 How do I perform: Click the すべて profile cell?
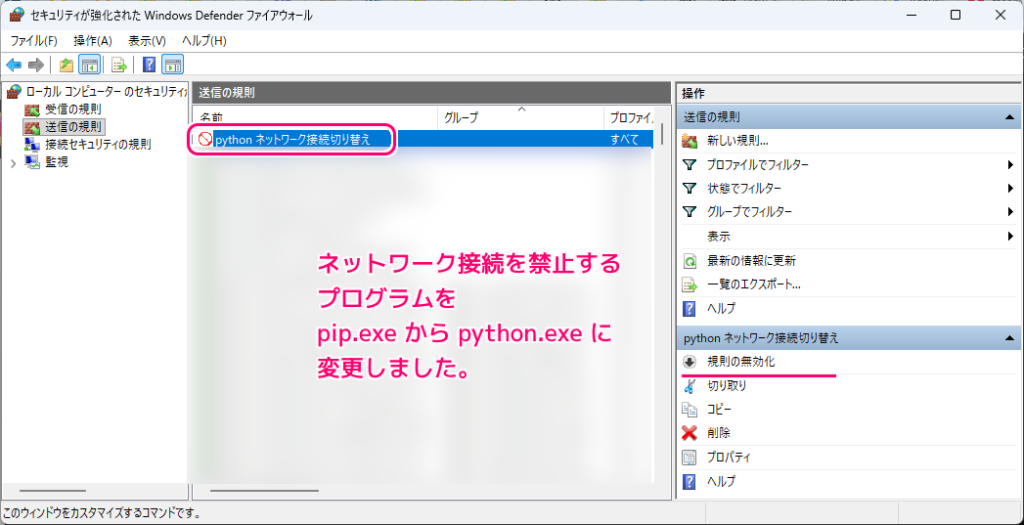[x=624, y=138]
